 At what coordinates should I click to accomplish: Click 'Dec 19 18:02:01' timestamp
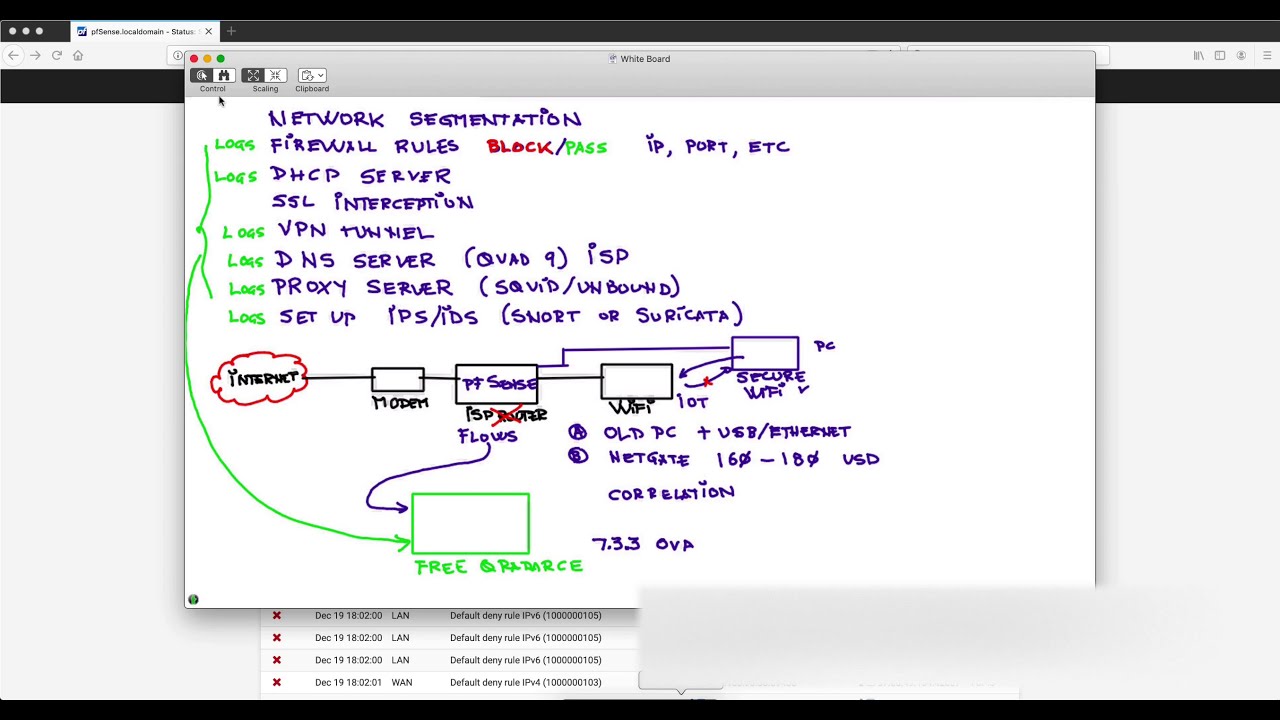pos(348,682)
